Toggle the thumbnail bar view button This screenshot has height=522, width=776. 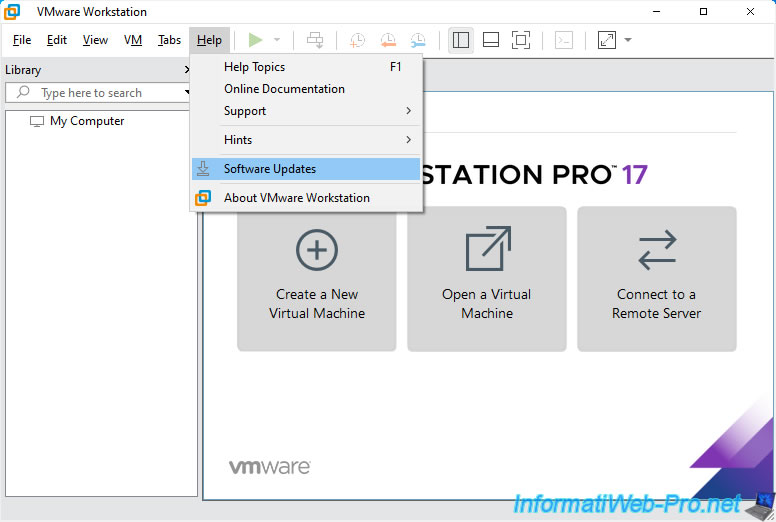tap(491, 40)
